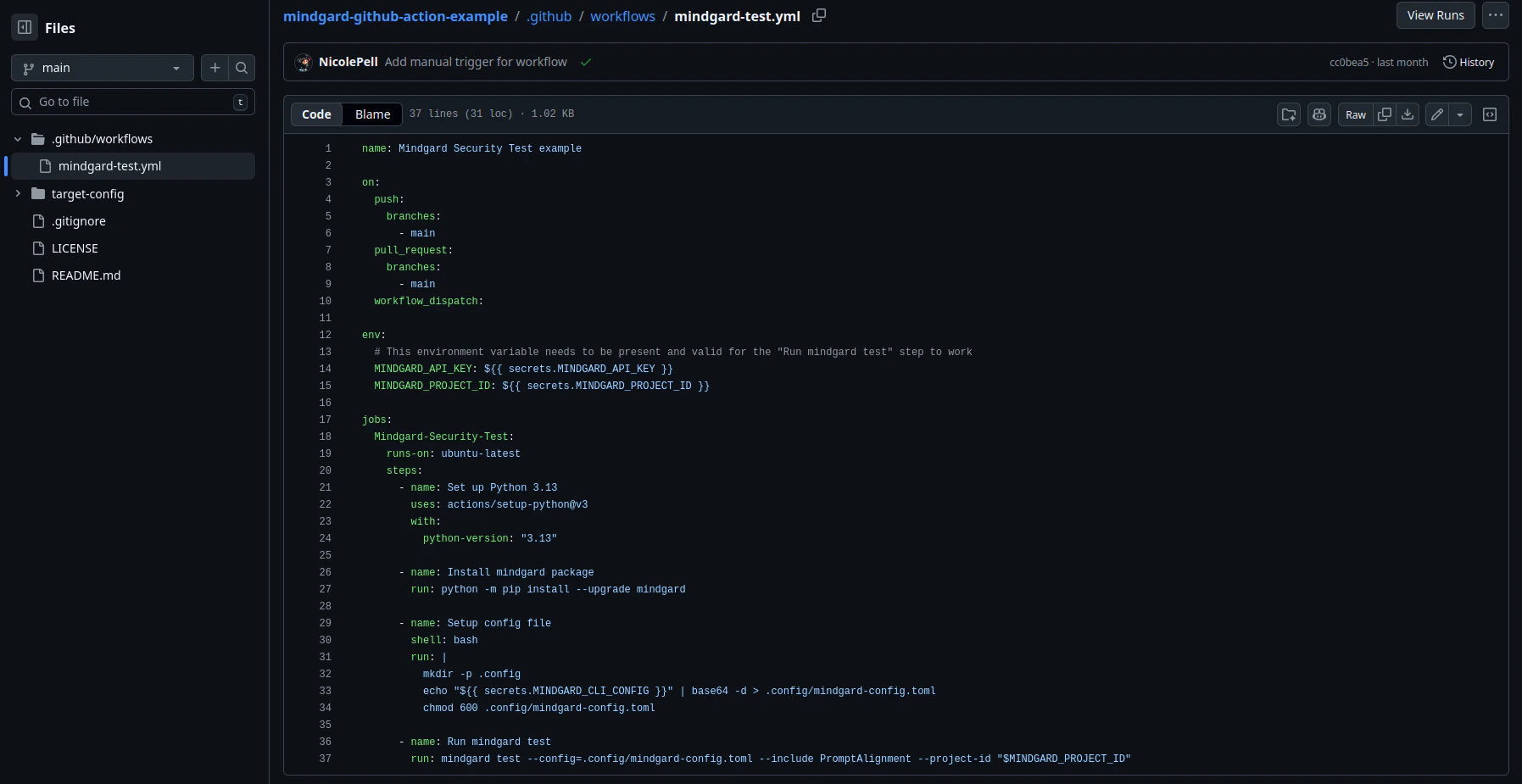Switch to the Blame tab
This screenshot has width=1522, height=784.
(372, 114)
